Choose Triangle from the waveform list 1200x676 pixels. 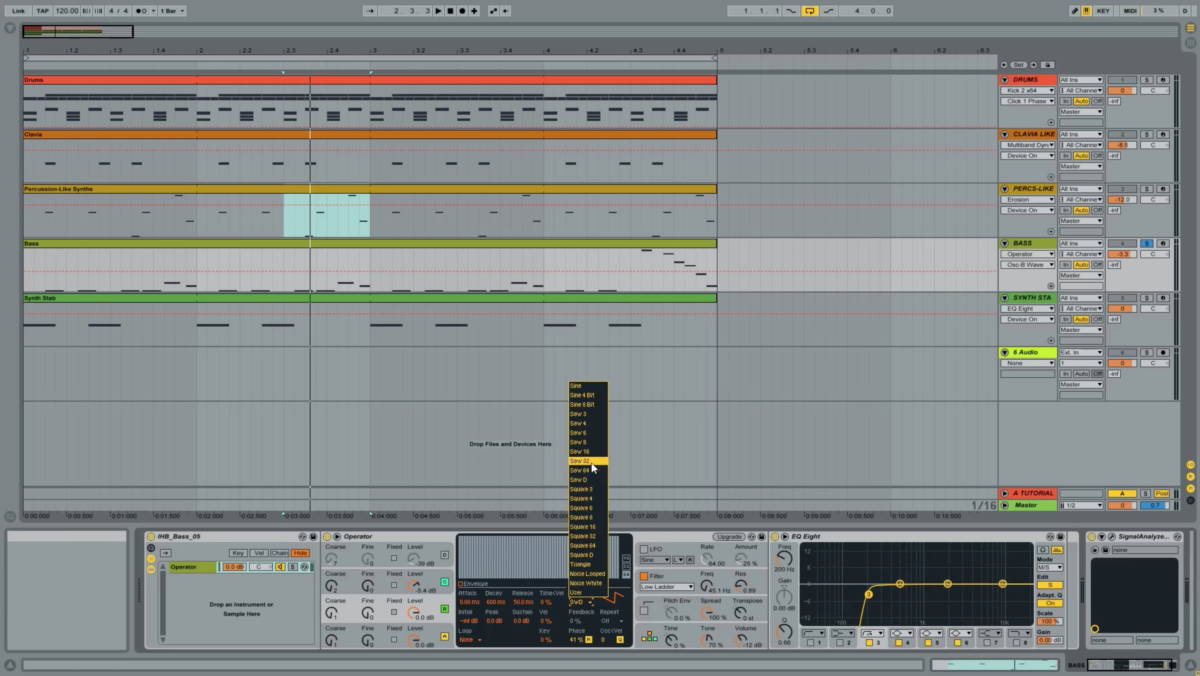click(588, 564)
